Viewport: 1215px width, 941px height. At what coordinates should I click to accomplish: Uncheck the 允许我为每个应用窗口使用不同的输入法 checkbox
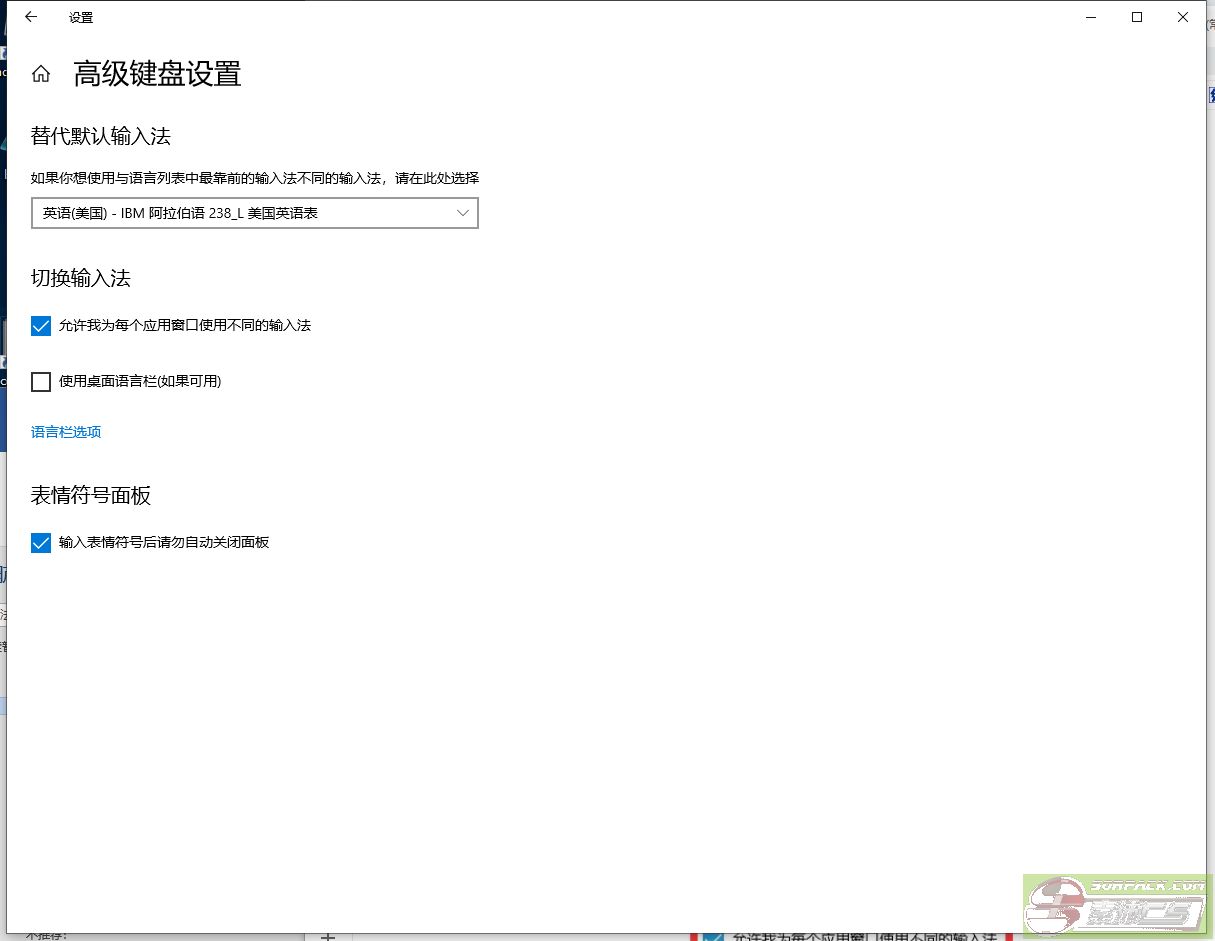pyautogui.click(x=41, y=326)
